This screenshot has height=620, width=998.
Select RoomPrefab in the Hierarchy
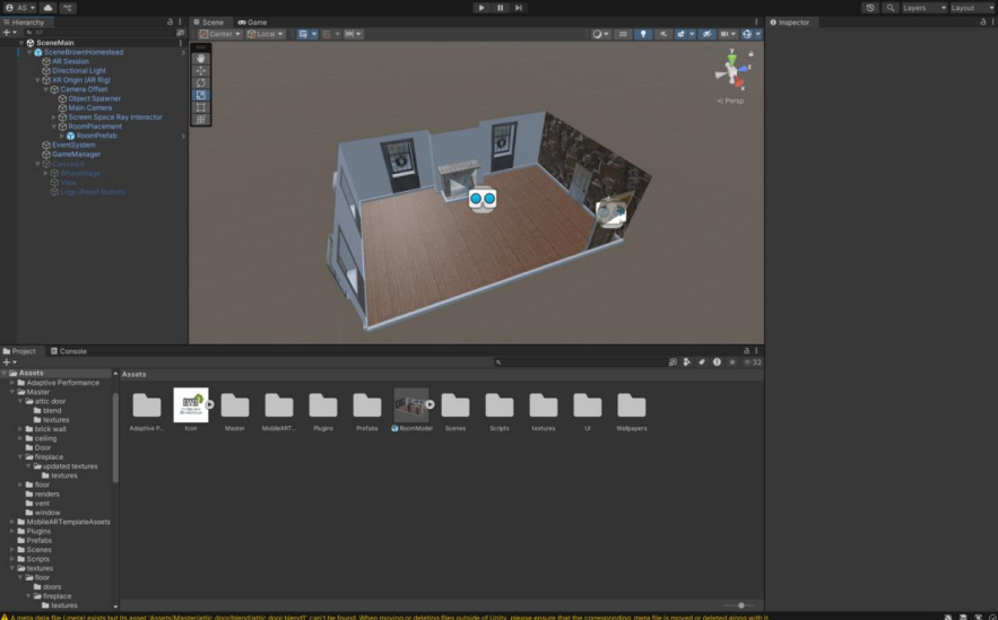tap(95, 135)
